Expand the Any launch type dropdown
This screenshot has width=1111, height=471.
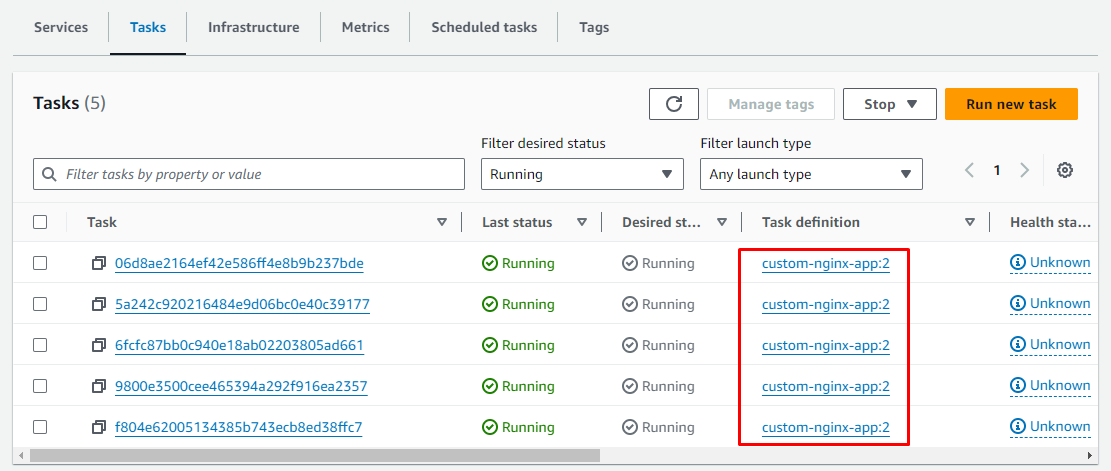810,174
